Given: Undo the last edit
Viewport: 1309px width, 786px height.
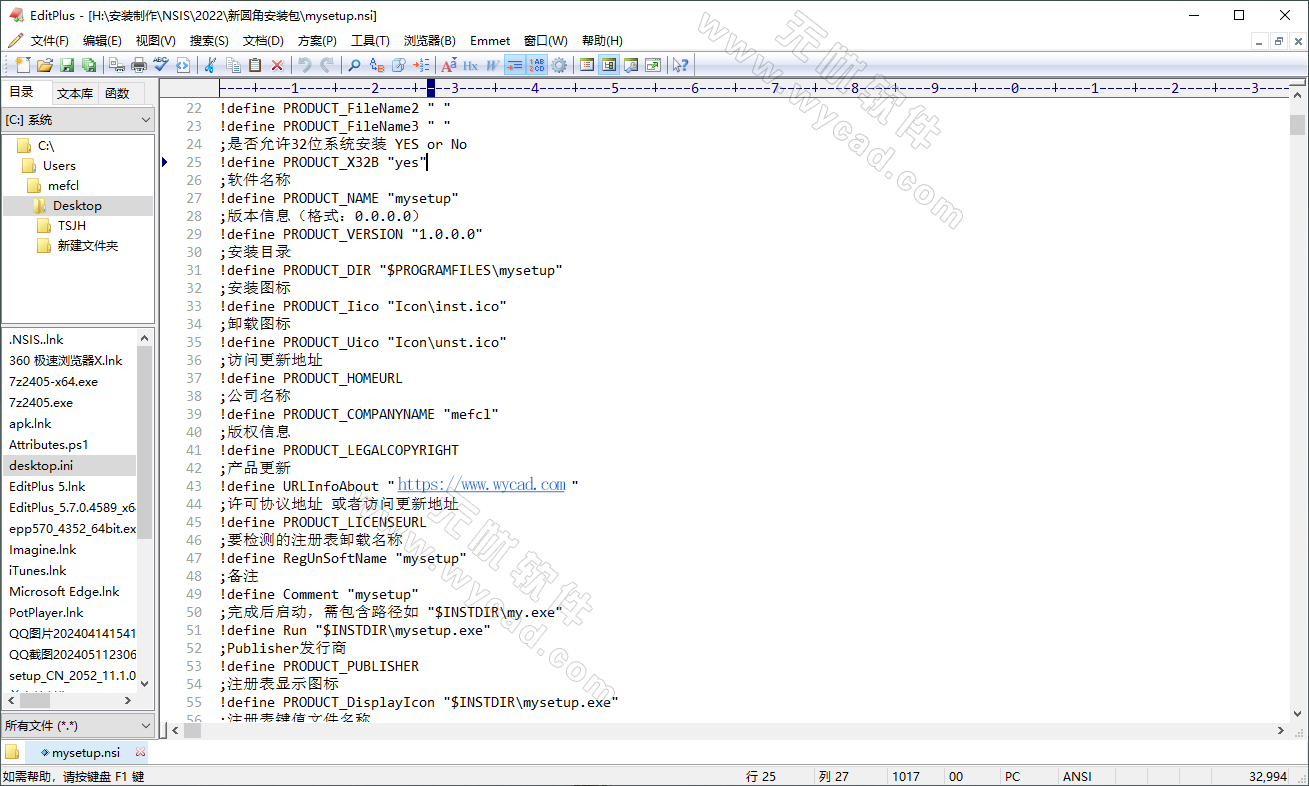Looking at the screenshot, I should (x=302, y=65).
